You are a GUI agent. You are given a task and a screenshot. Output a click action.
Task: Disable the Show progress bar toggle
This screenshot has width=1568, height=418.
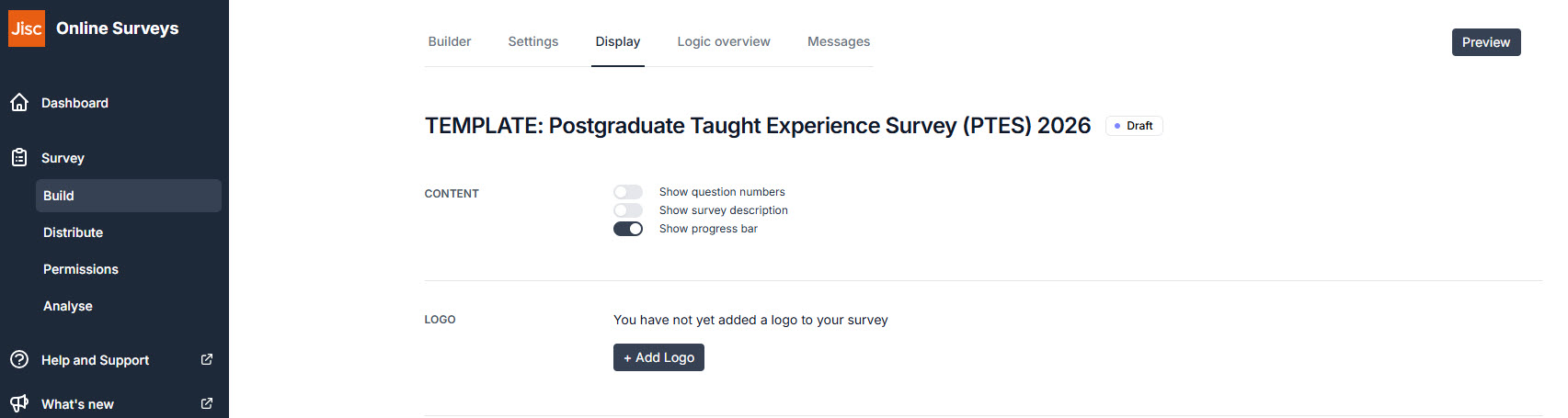pyautogui.click(x=628, y=229)
